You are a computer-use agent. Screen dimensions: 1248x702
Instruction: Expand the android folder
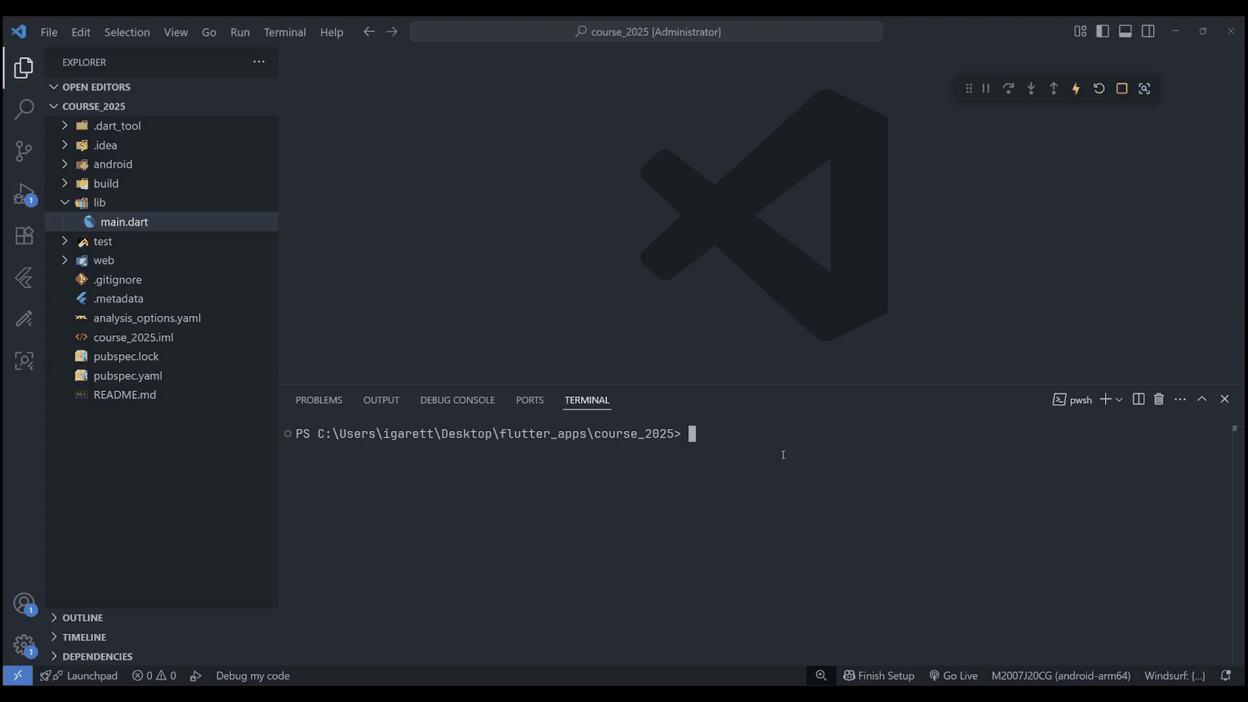pyautogui.click(x=65, y=164)
